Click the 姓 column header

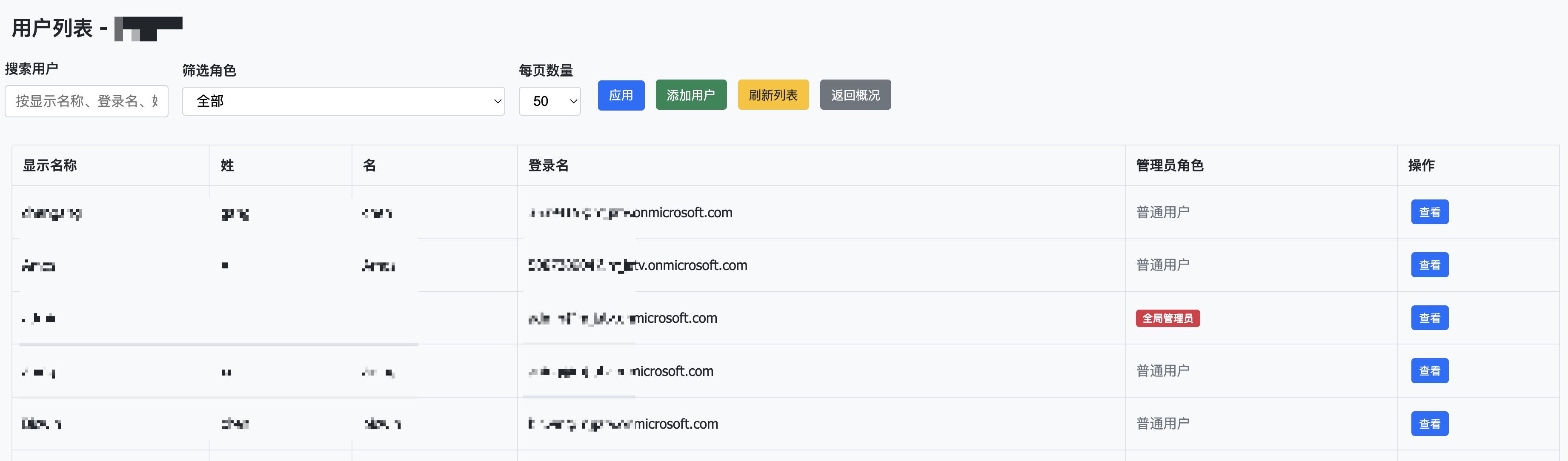227,165
